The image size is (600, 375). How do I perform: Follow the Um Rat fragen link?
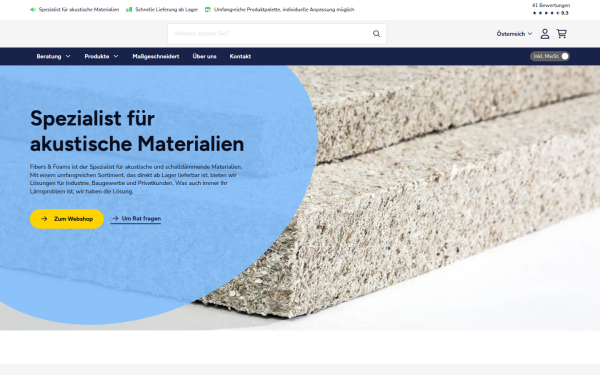[136, 218]
